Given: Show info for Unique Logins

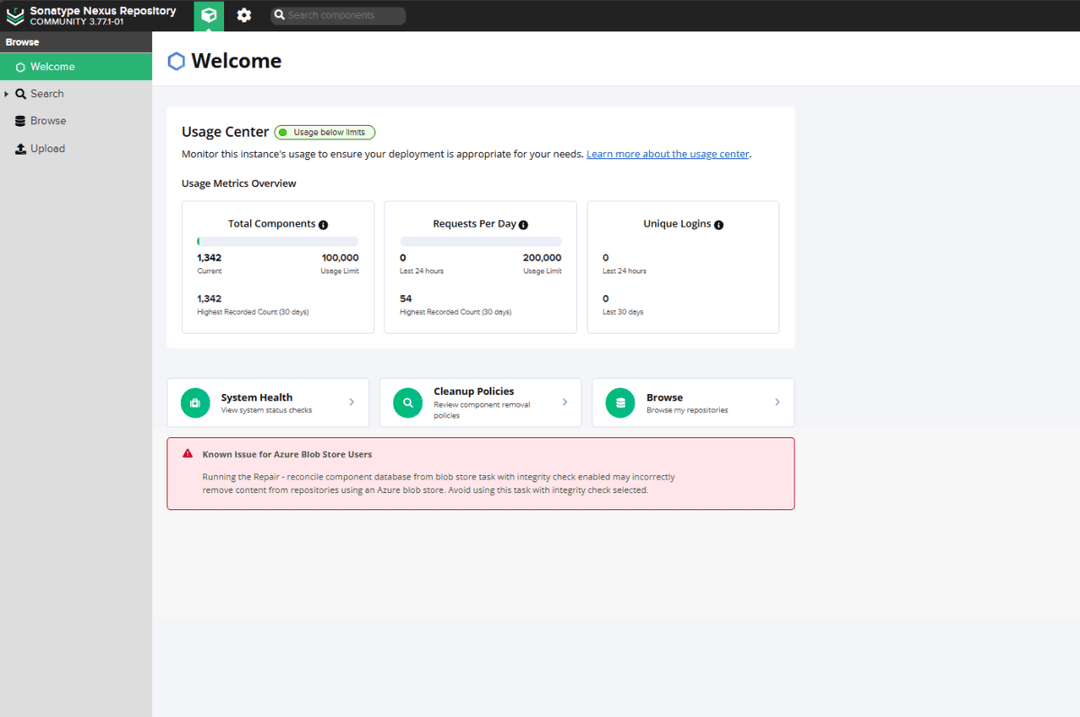Looking at the screenshot, I should coord(718,225).
